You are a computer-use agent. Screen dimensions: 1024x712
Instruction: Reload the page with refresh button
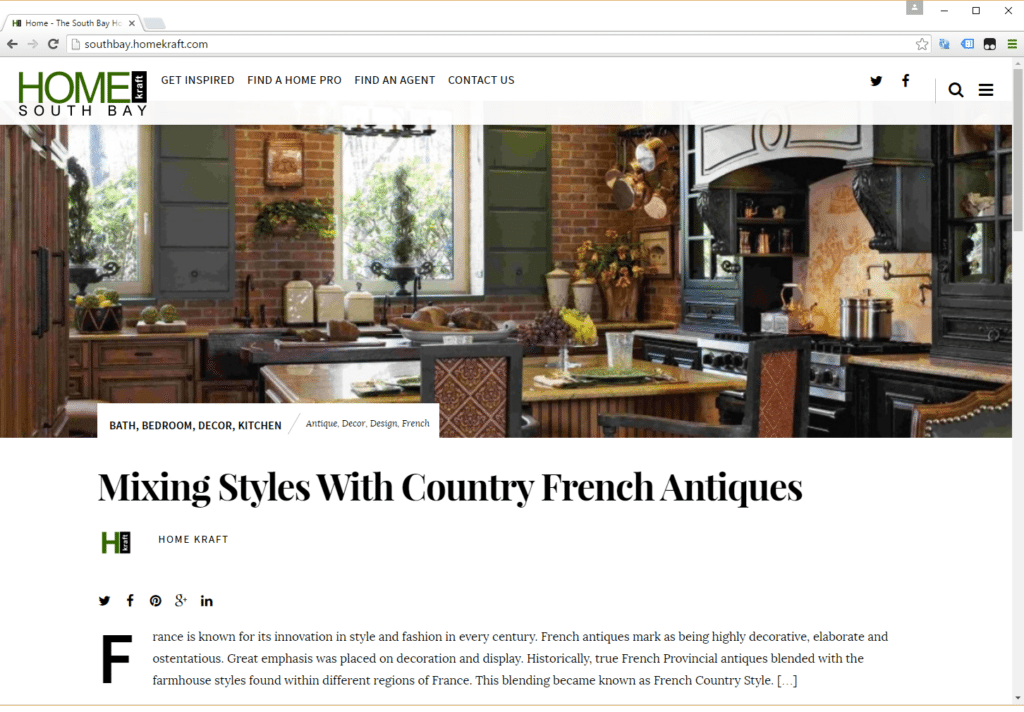53,44
